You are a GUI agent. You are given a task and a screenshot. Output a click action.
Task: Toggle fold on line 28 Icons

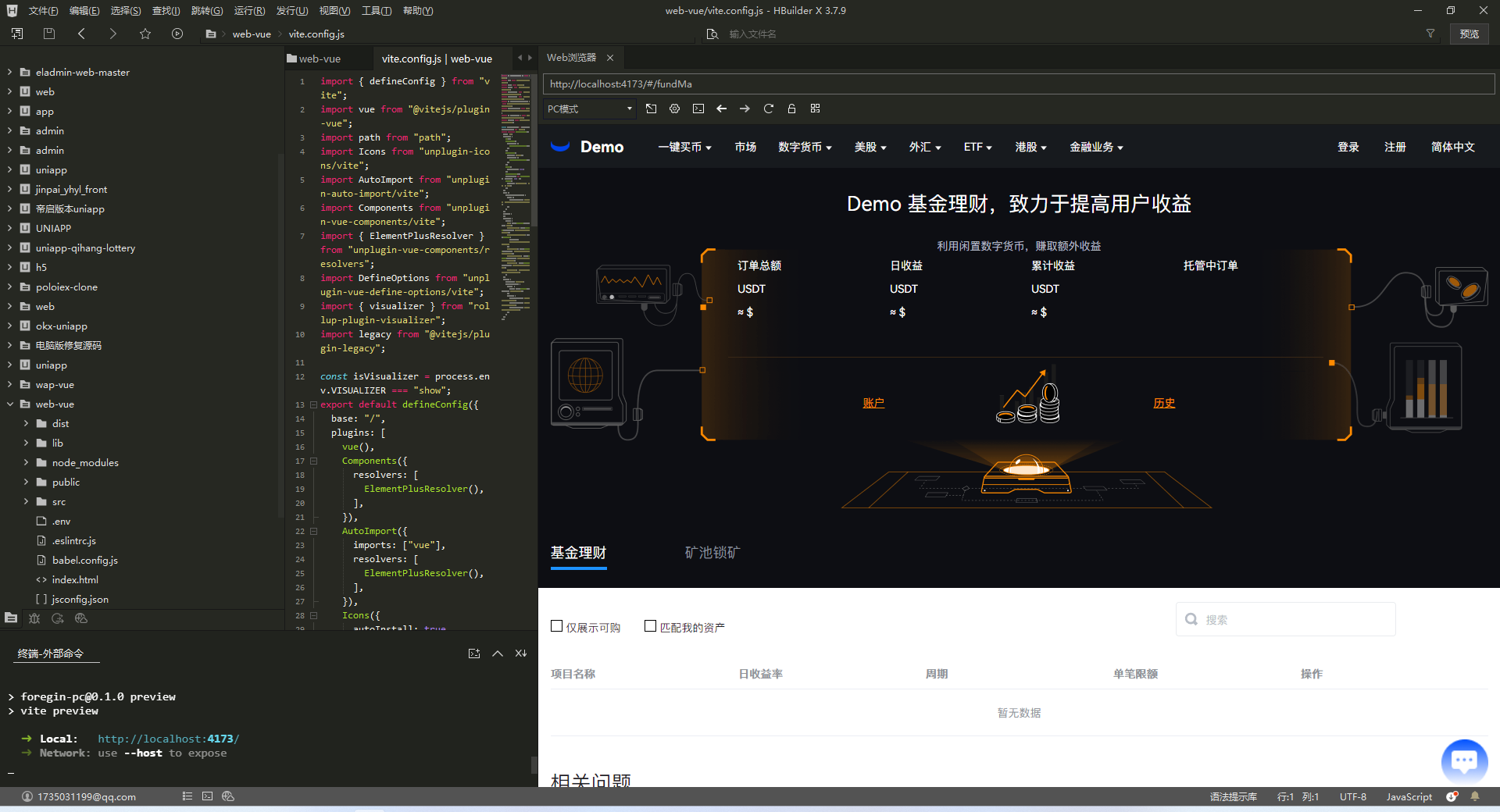click(x=313, y=615)
